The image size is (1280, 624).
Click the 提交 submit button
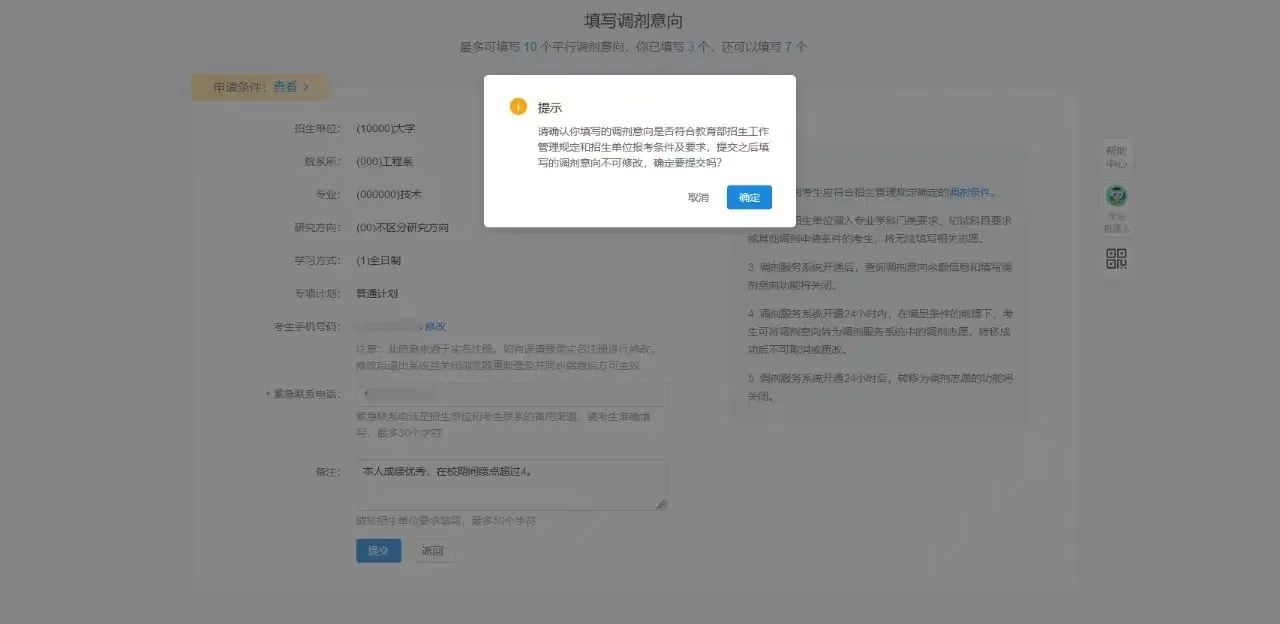coord(378,550)
